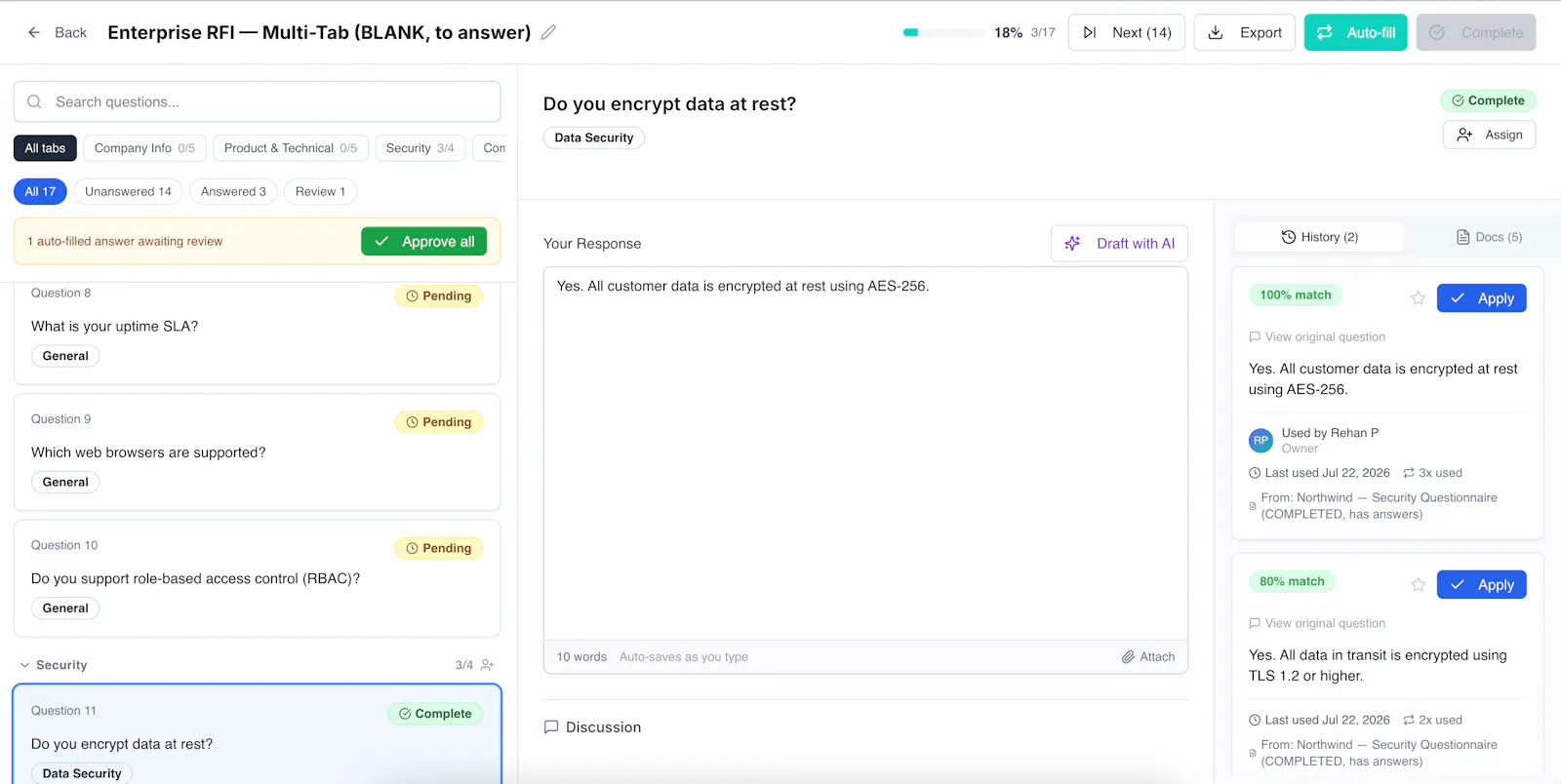1561x784 pixels.
Task: Star the 80% match answer
Action: (1418, 585)
